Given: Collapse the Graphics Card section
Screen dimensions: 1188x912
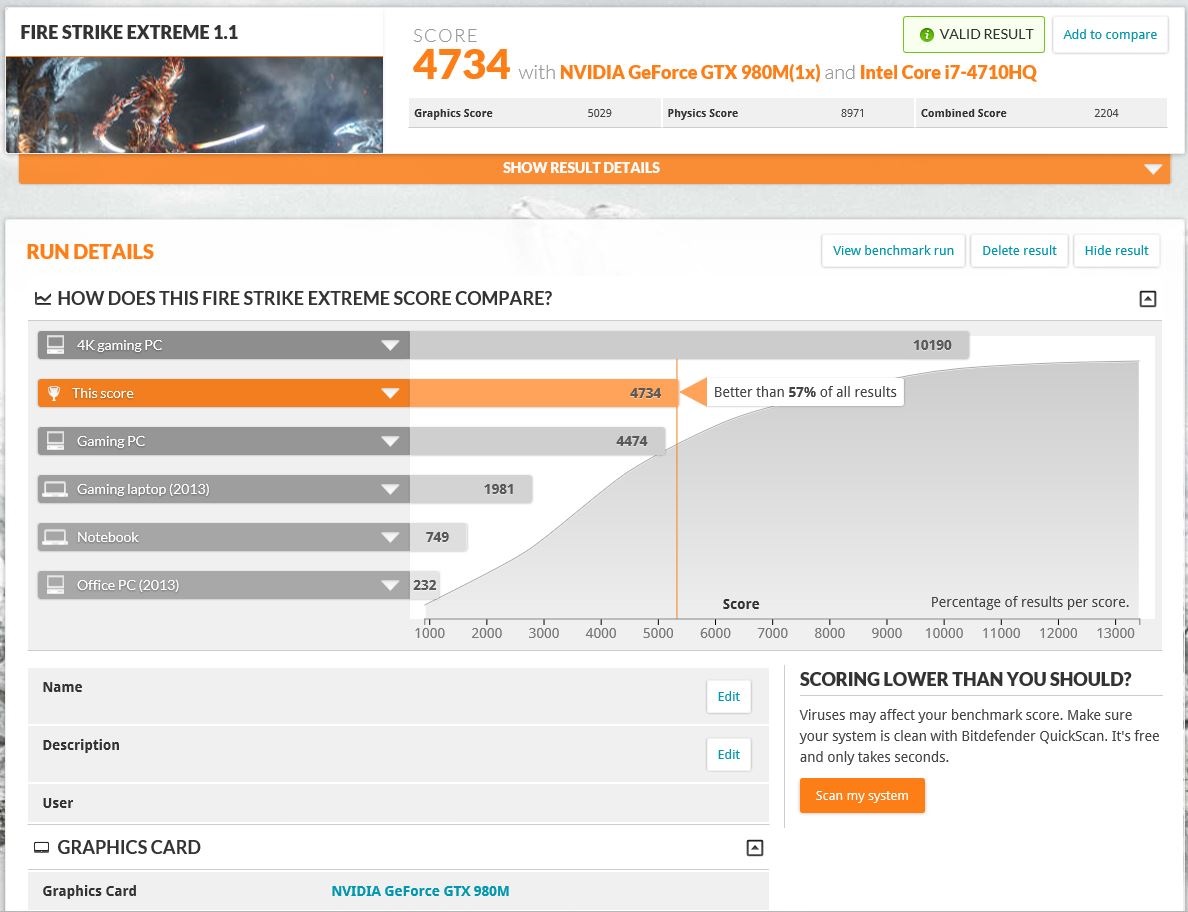Looking at the screenshot, I should coord(755,848).
